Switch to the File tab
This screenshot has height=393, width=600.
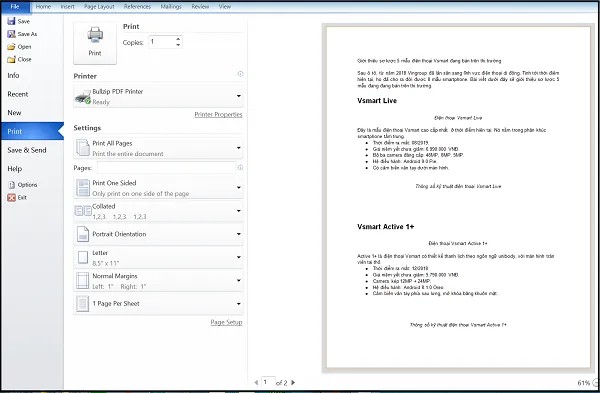click(15, 7)
